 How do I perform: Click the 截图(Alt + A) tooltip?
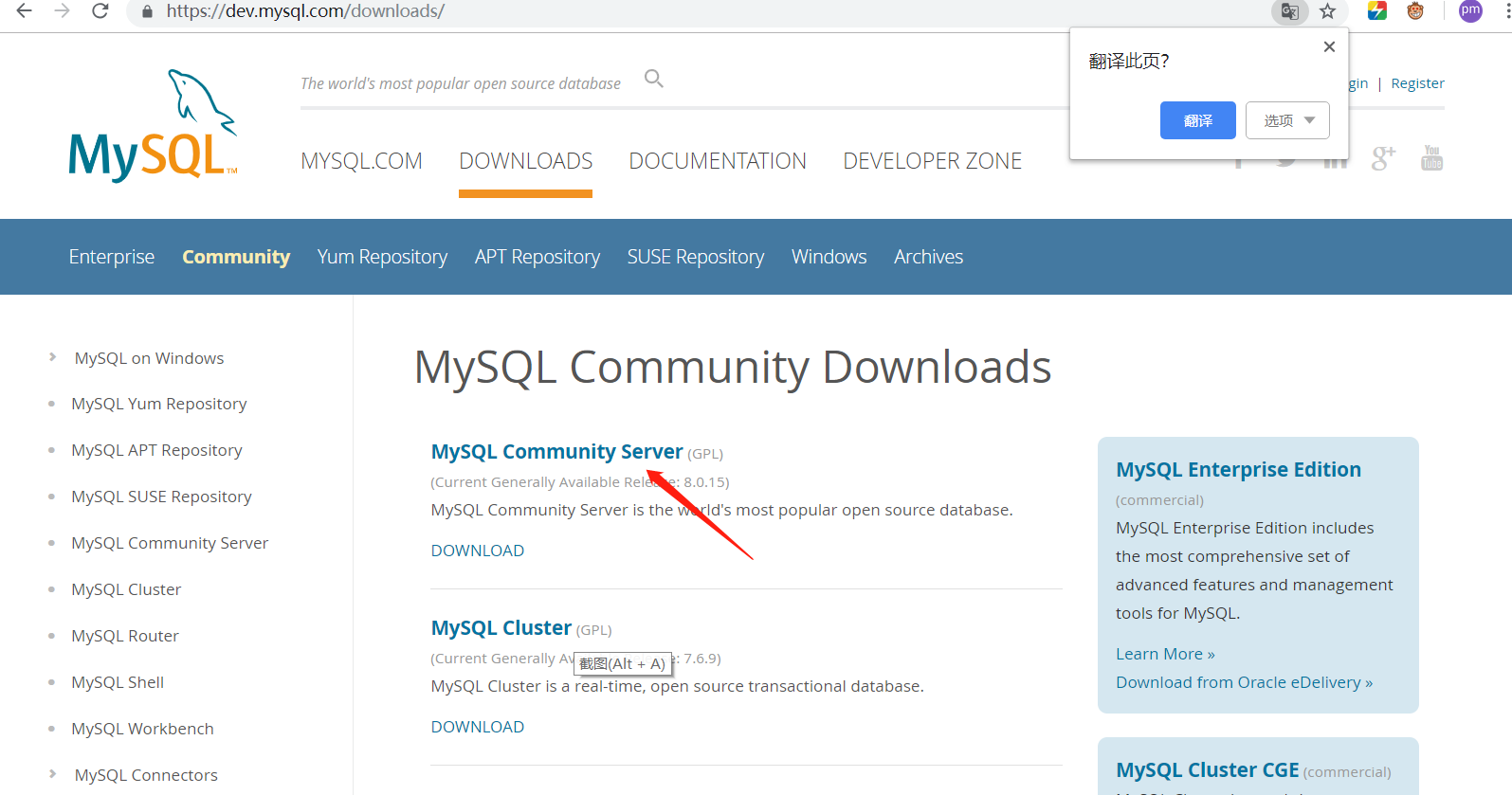pyautogui.click(x=623, y=663)
